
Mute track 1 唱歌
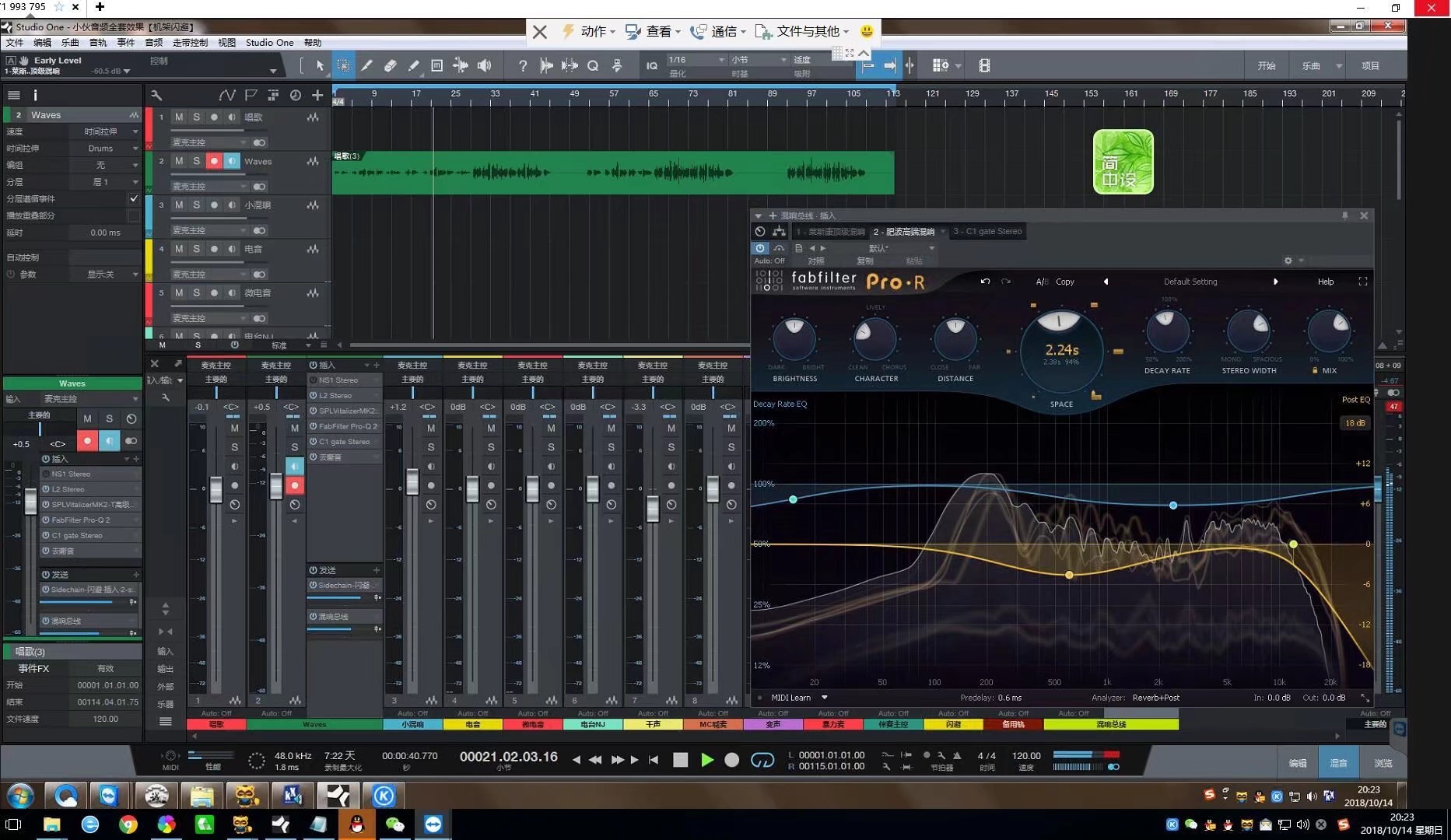(179, 117)
